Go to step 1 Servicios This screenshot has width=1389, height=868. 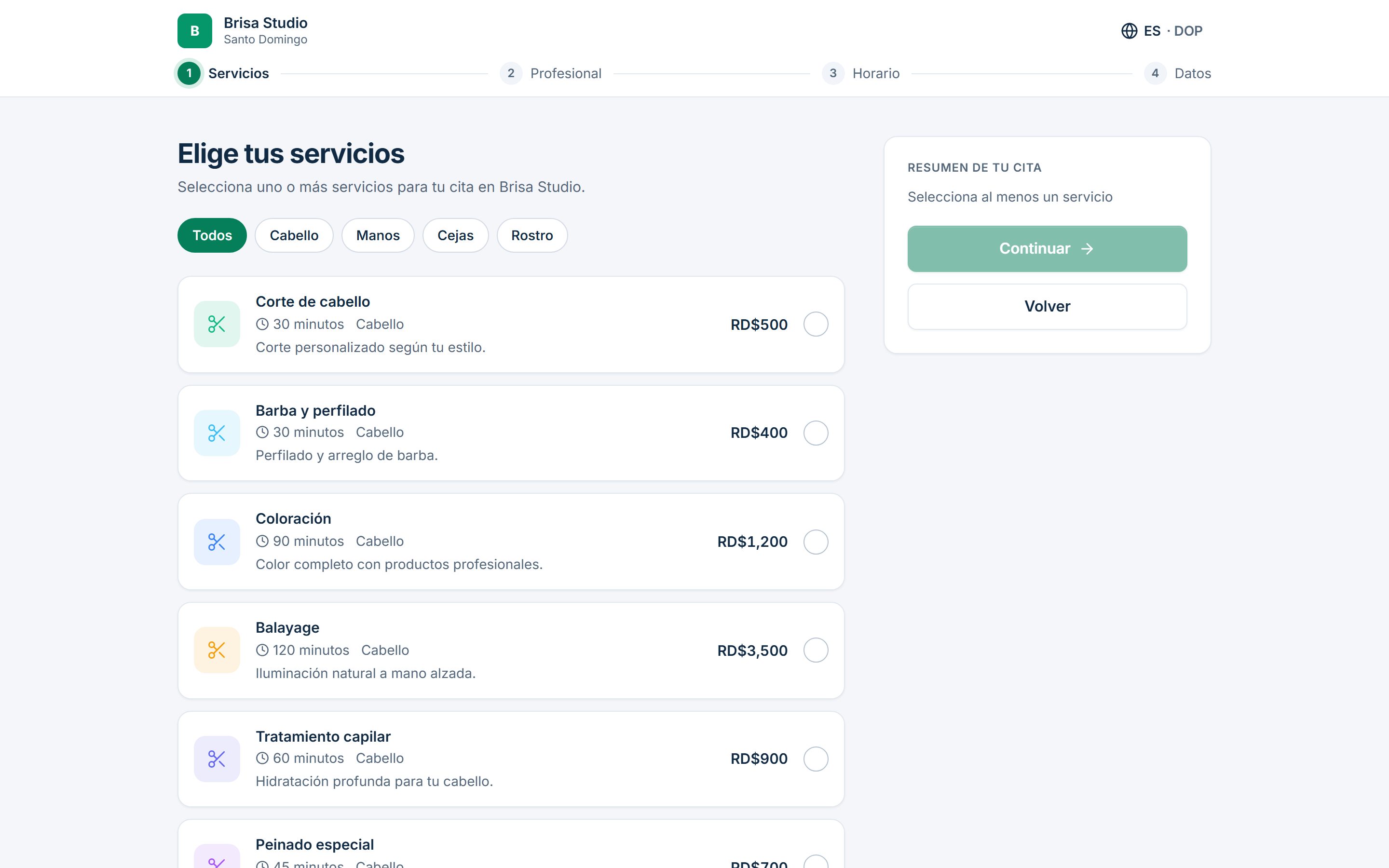coord(223,73)
